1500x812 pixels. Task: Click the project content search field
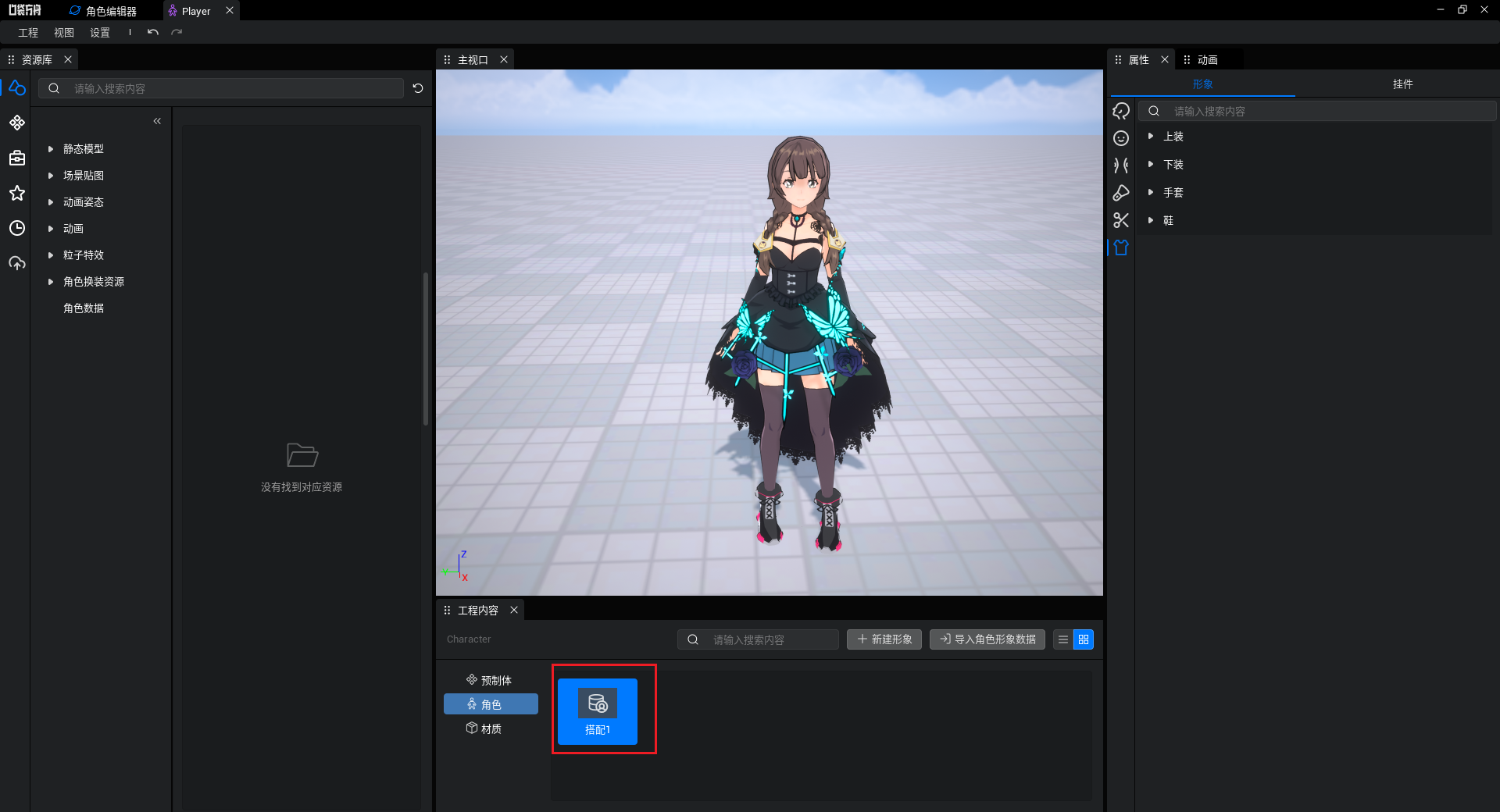click(x=758, y=639)
